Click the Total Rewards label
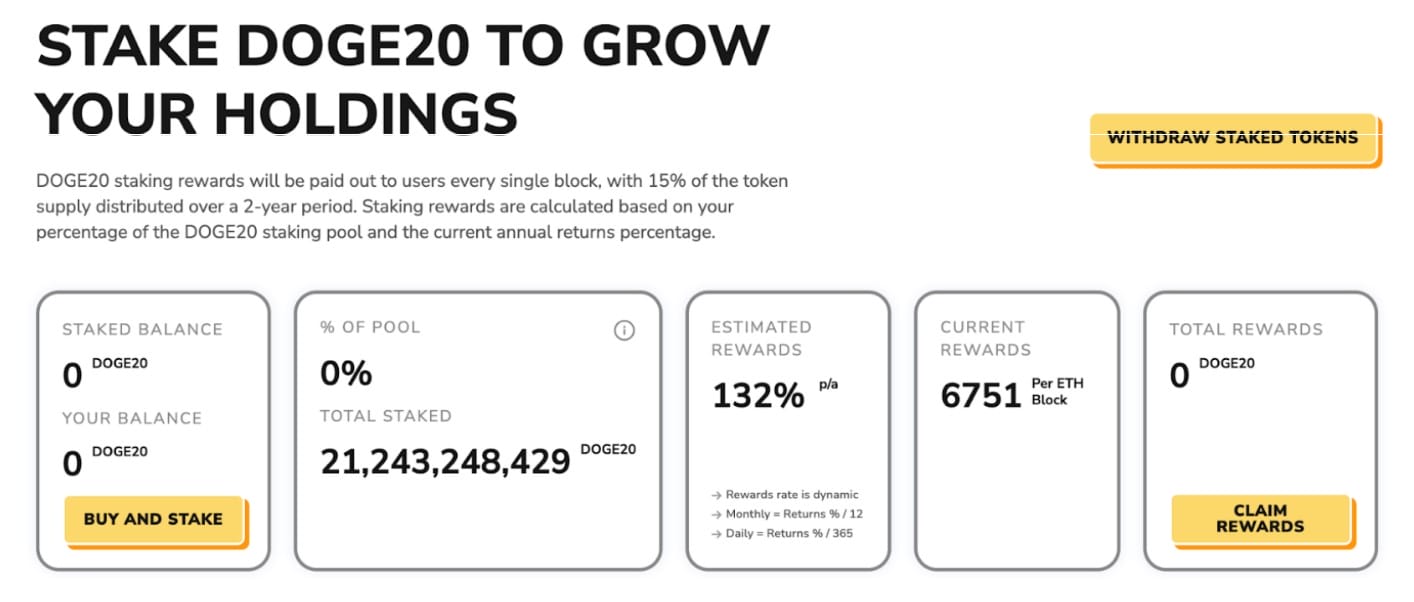This screenshot has width=1414, height=602. pos(1246,329)
